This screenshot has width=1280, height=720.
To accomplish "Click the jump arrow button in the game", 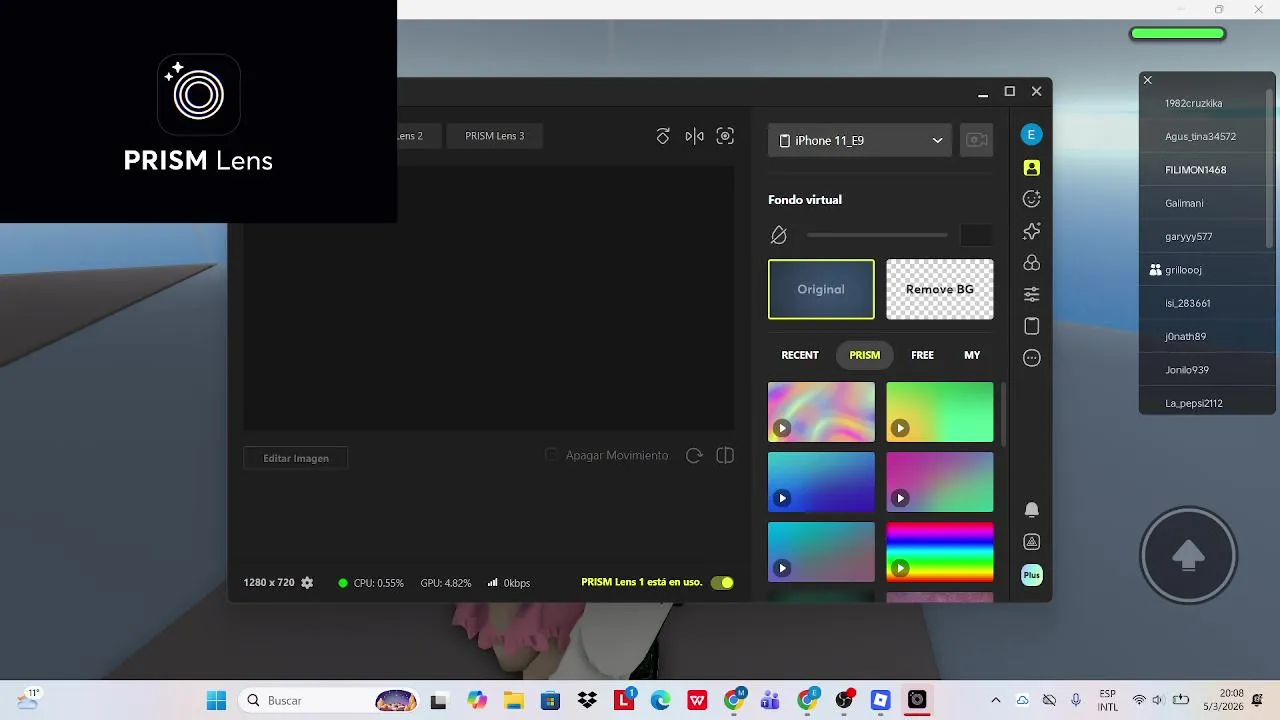I will point(1188,556).
